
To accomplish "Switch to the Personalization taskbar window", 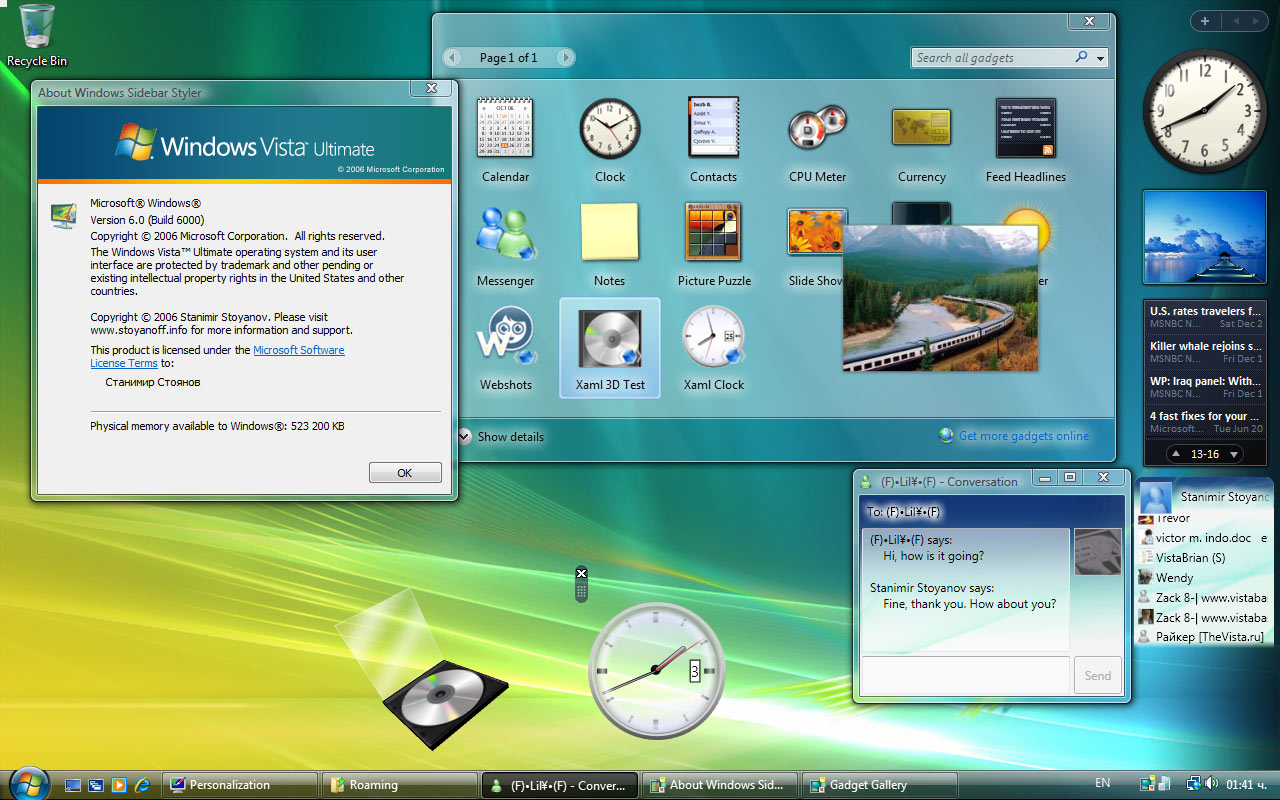I will 240,785.
